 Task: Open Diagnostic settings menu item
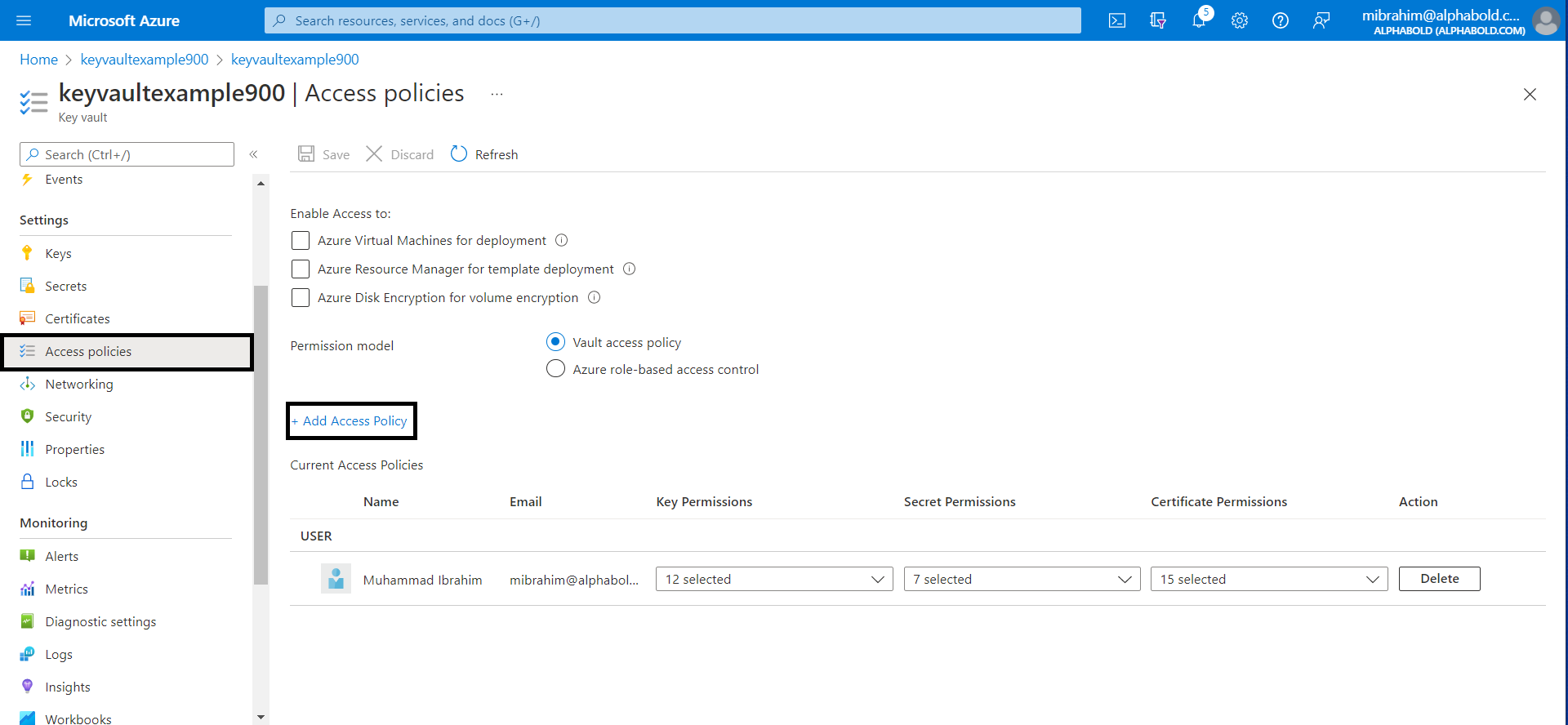pos(100,621)
